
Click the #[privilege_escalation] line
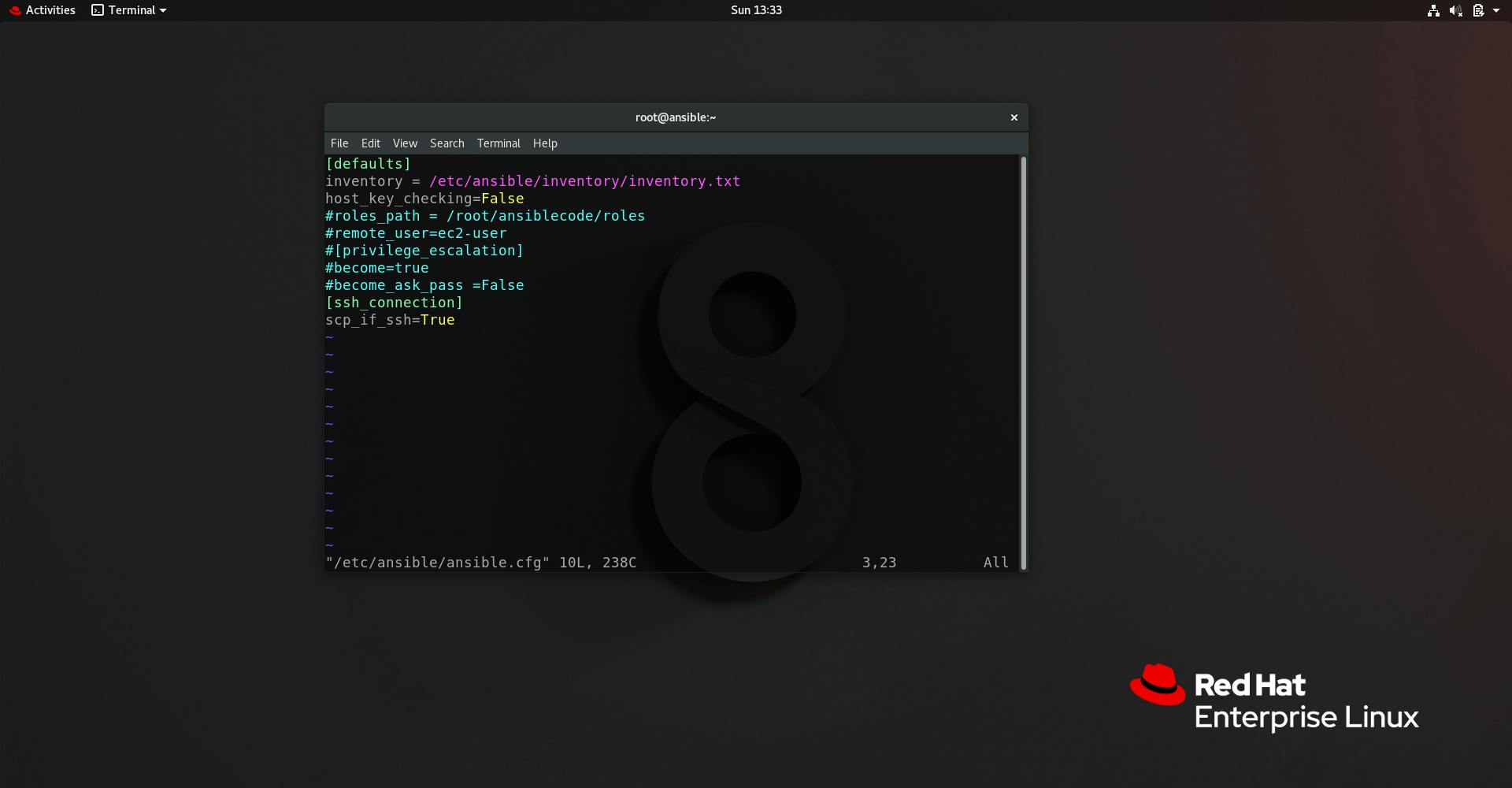[x=424, y=251]
